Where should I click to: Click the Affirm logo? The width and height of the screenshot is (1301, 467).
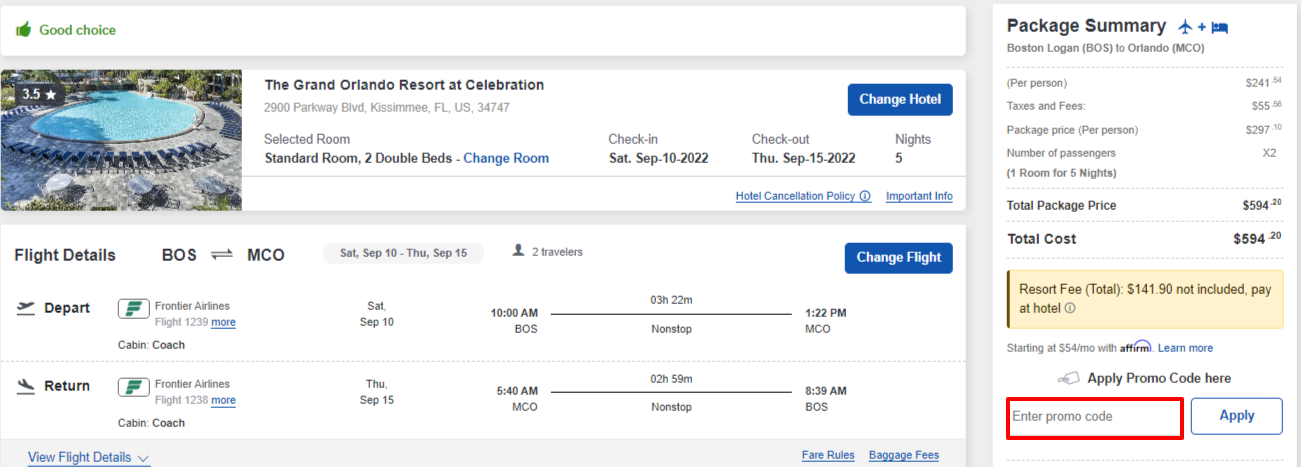pos(1136,346)
